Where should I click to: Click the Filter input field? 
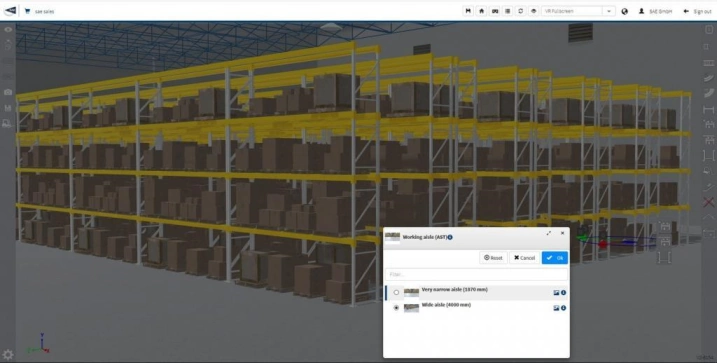pos(476,274)
